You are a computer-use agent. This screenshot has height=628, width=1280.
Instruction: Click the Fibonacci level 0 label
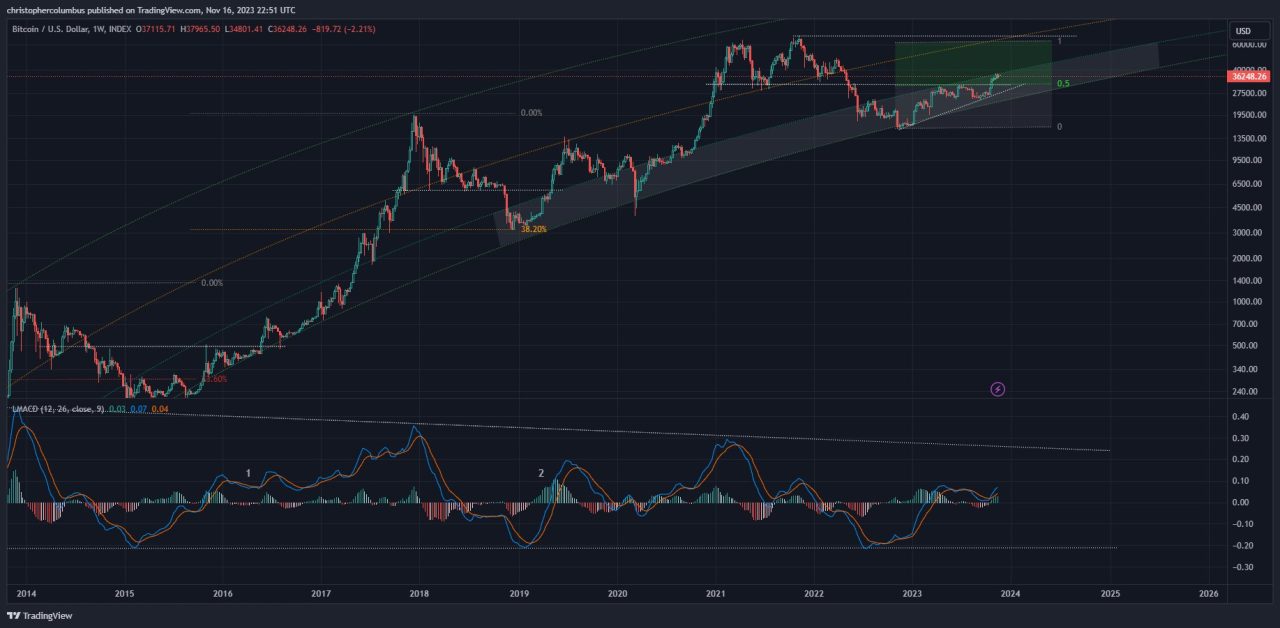pos(1059,127)
